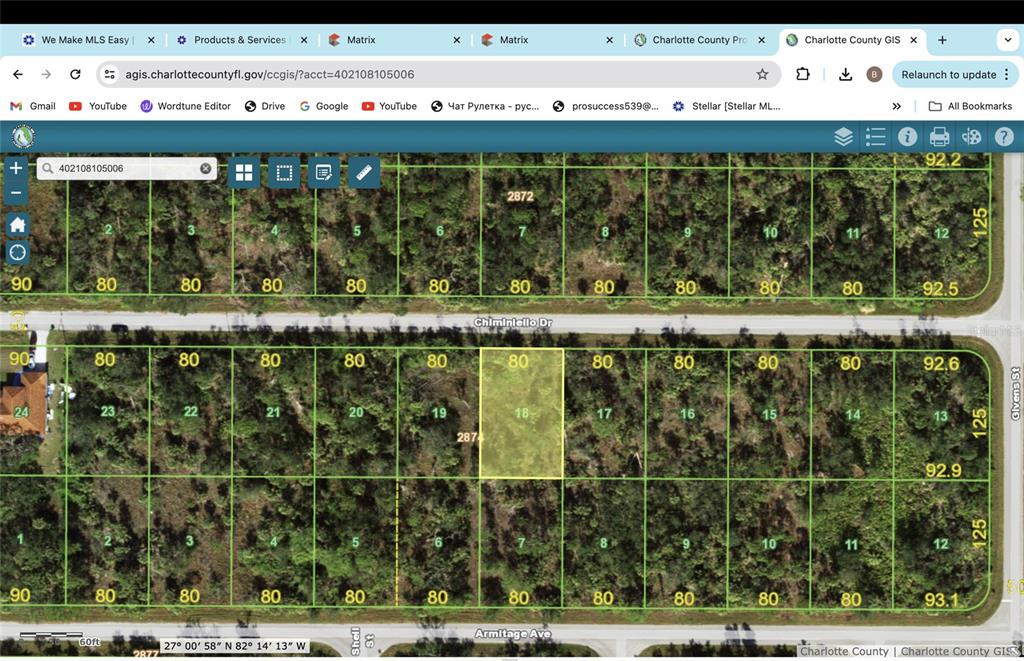Image resolution: width=1024 pixels, height=661 pixels.
Task: Return map to default home extent
Action: point(17,225)
